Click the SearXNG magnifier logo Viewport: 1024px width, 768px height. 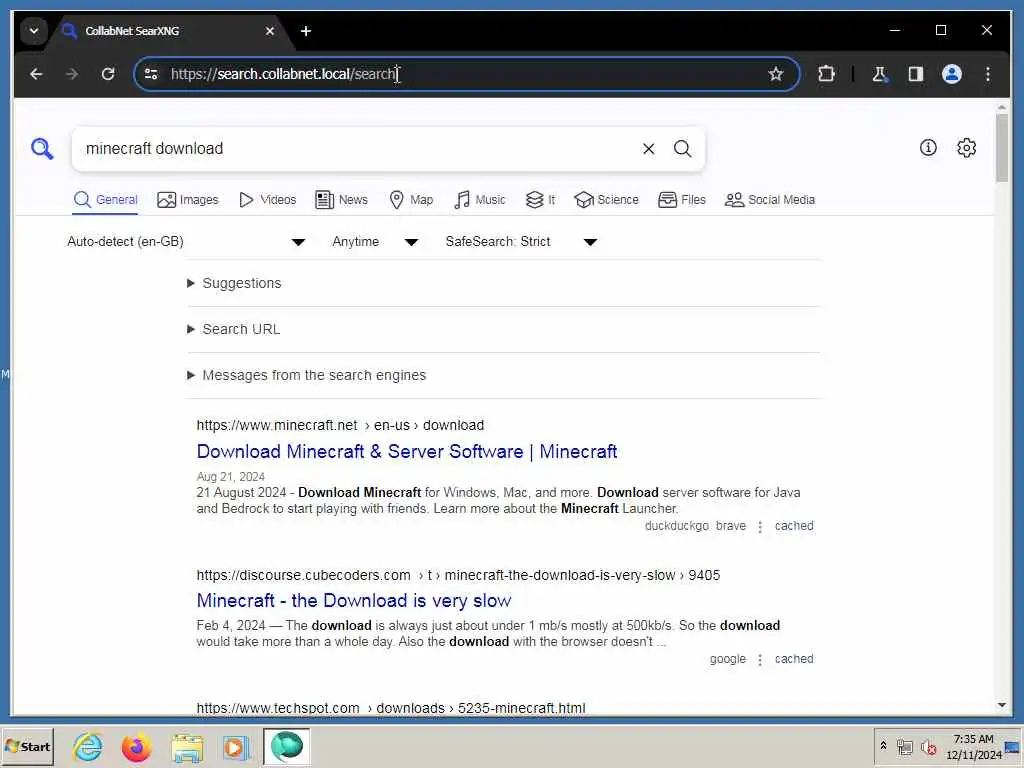pyautogui.click(x=42, y=148)
